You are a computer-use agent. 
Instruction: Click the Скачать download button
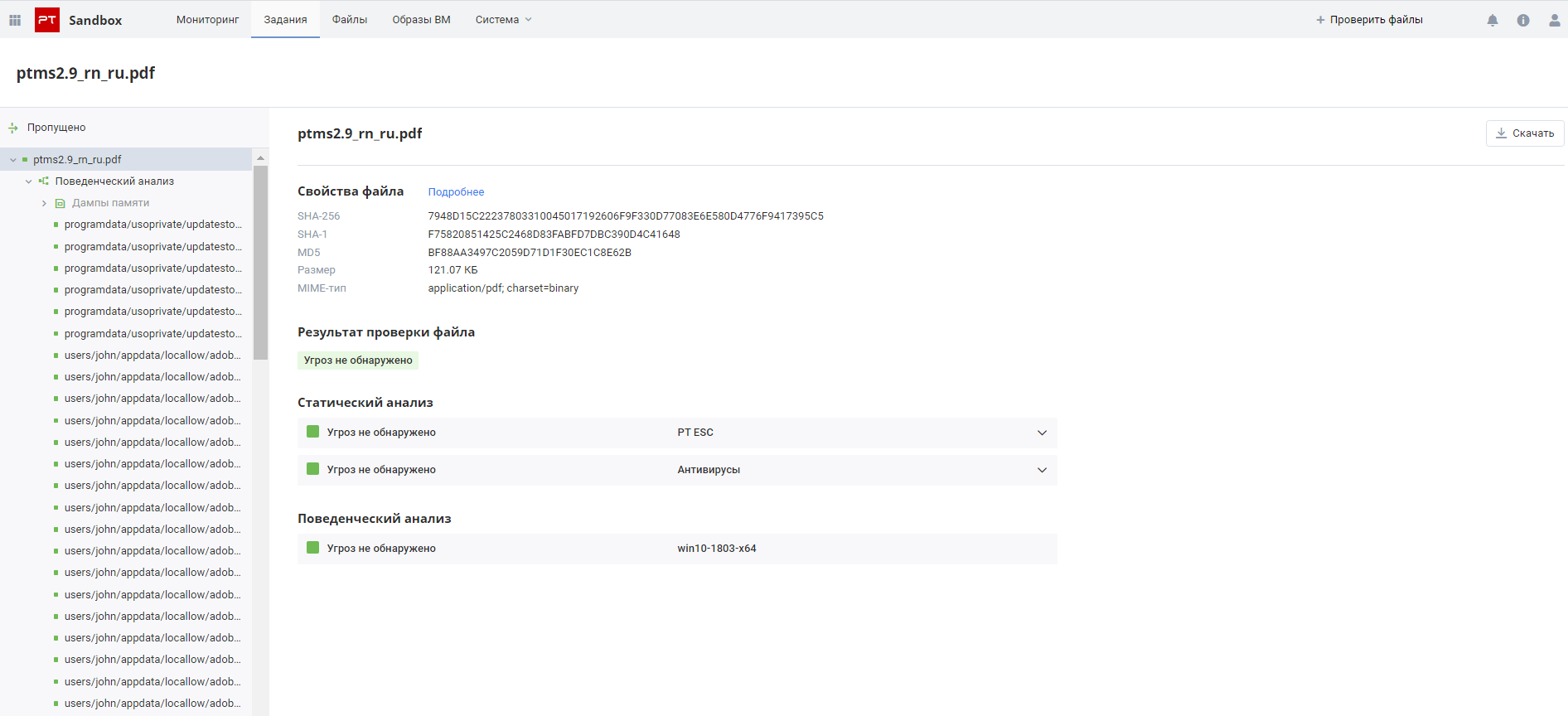coord(1524,133)
